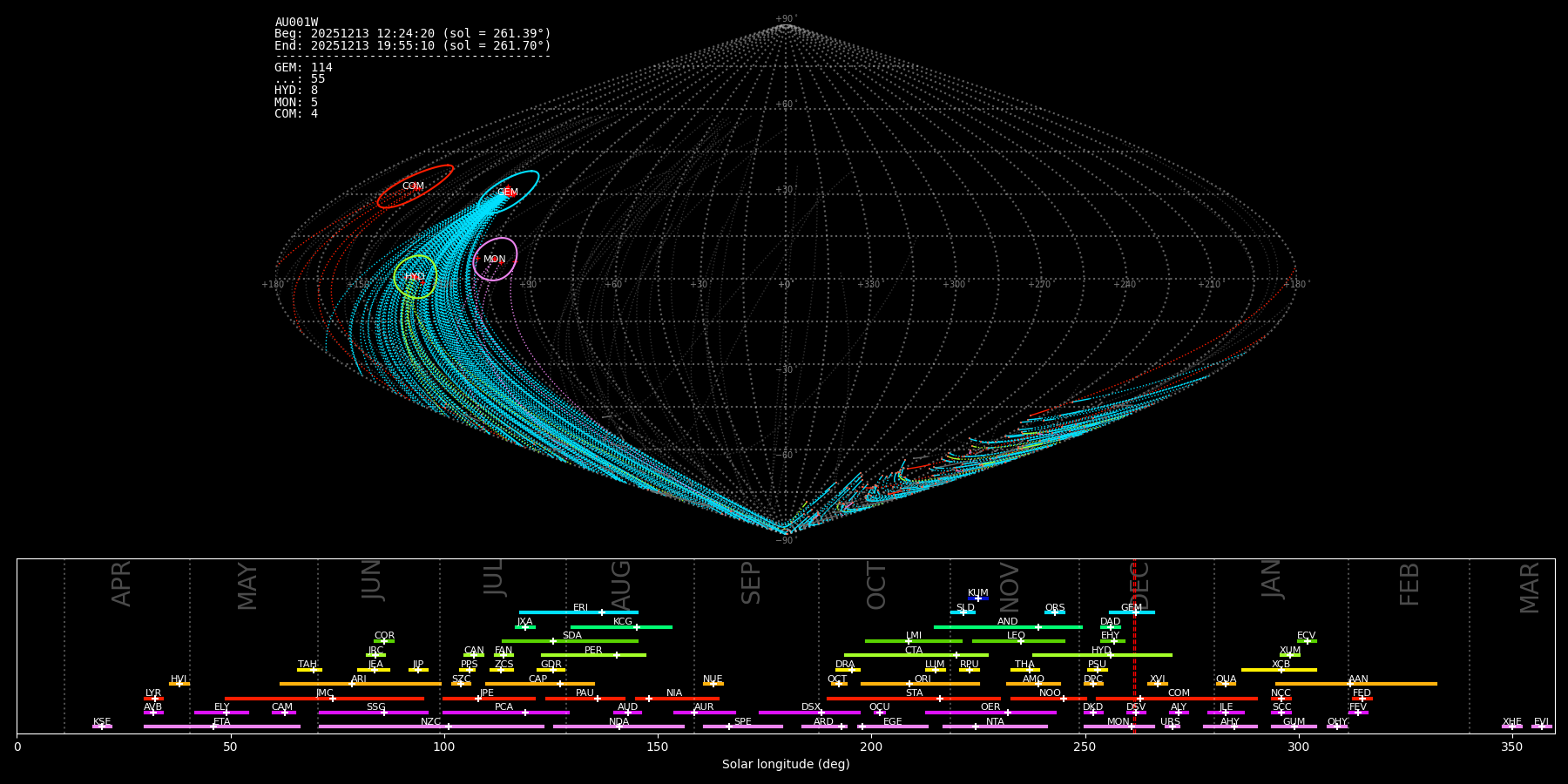Image resolution: width=1568 pixels, height=784 pixels.
Task: Select the CTA shower bar in timeline
Action: coord(916,655)
